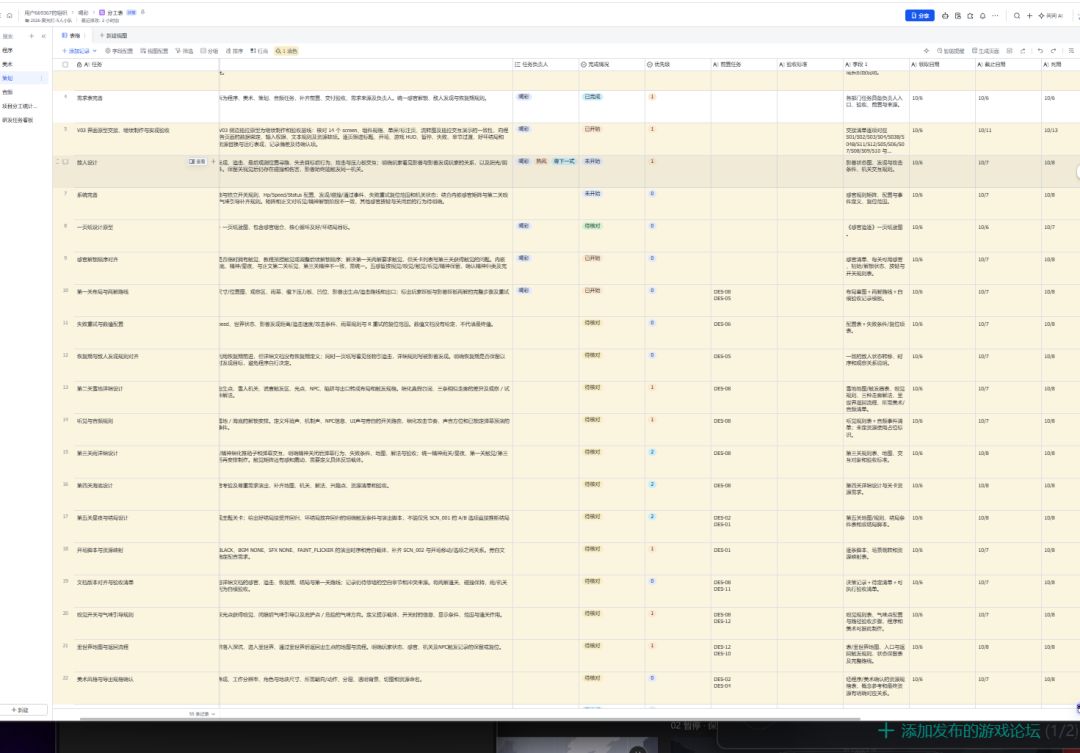Screen dimensions: 1080x753
Task: Click the plus icon next to search
Action: [1029, 15]
